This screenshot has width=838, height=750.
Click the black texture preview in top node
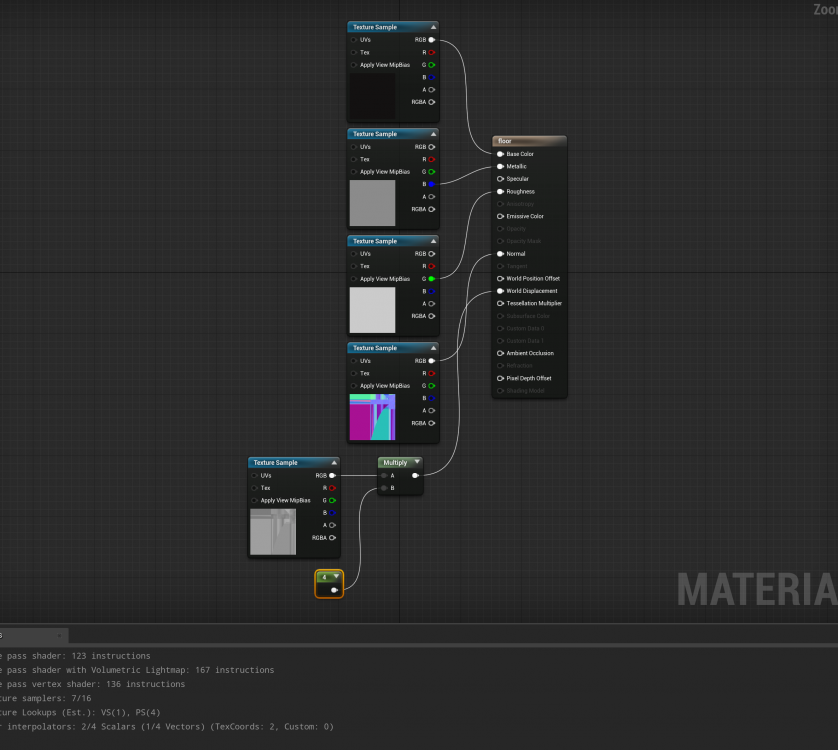click(372, 97)
